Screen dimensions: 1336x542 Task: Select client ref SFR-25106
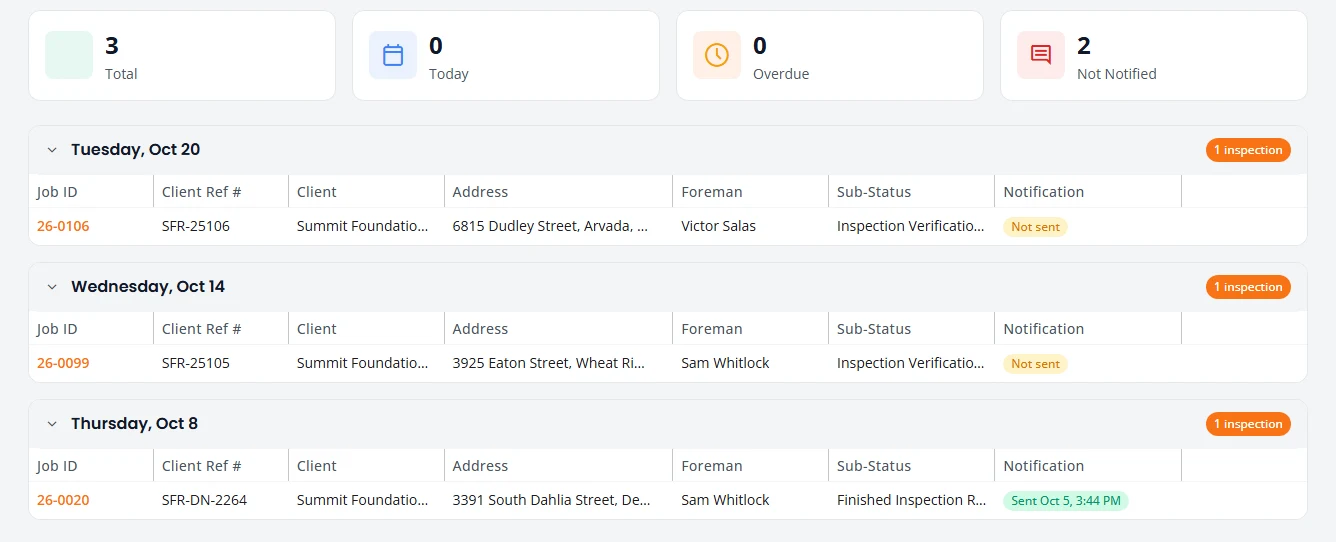196,226
